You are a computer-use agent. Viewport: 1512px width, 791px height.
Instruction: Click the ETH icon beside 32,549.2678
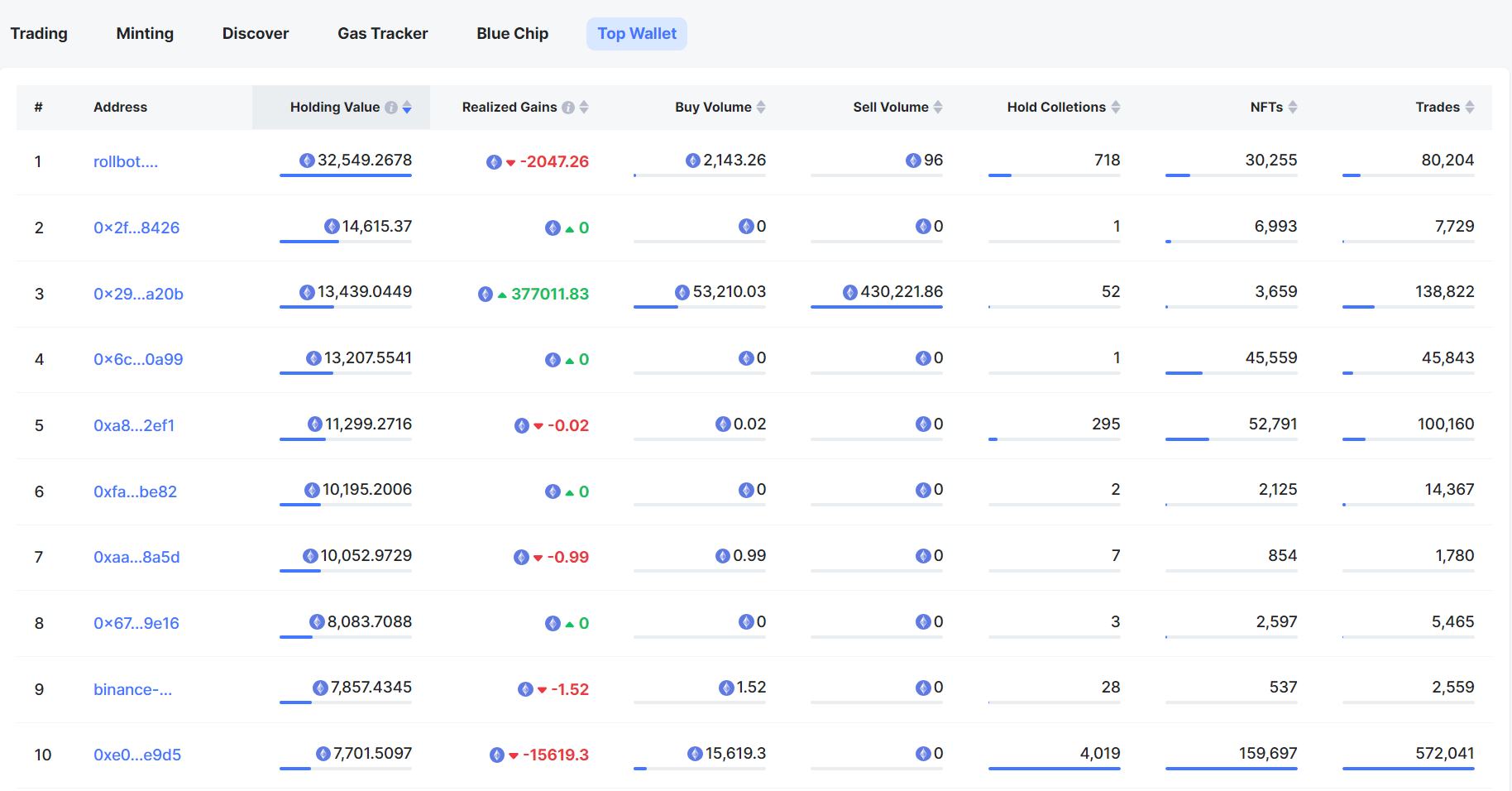[x=307, y=161]
